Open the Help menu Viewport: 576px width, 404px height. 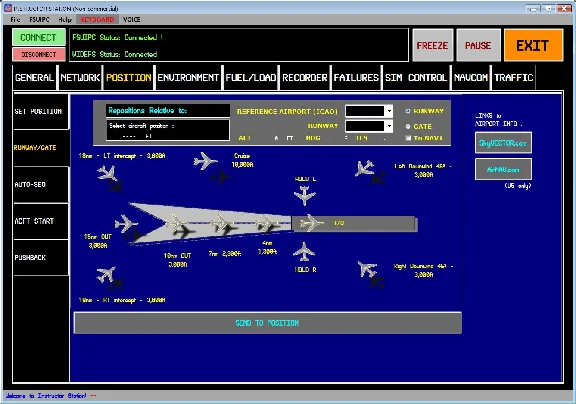[65, 19]
